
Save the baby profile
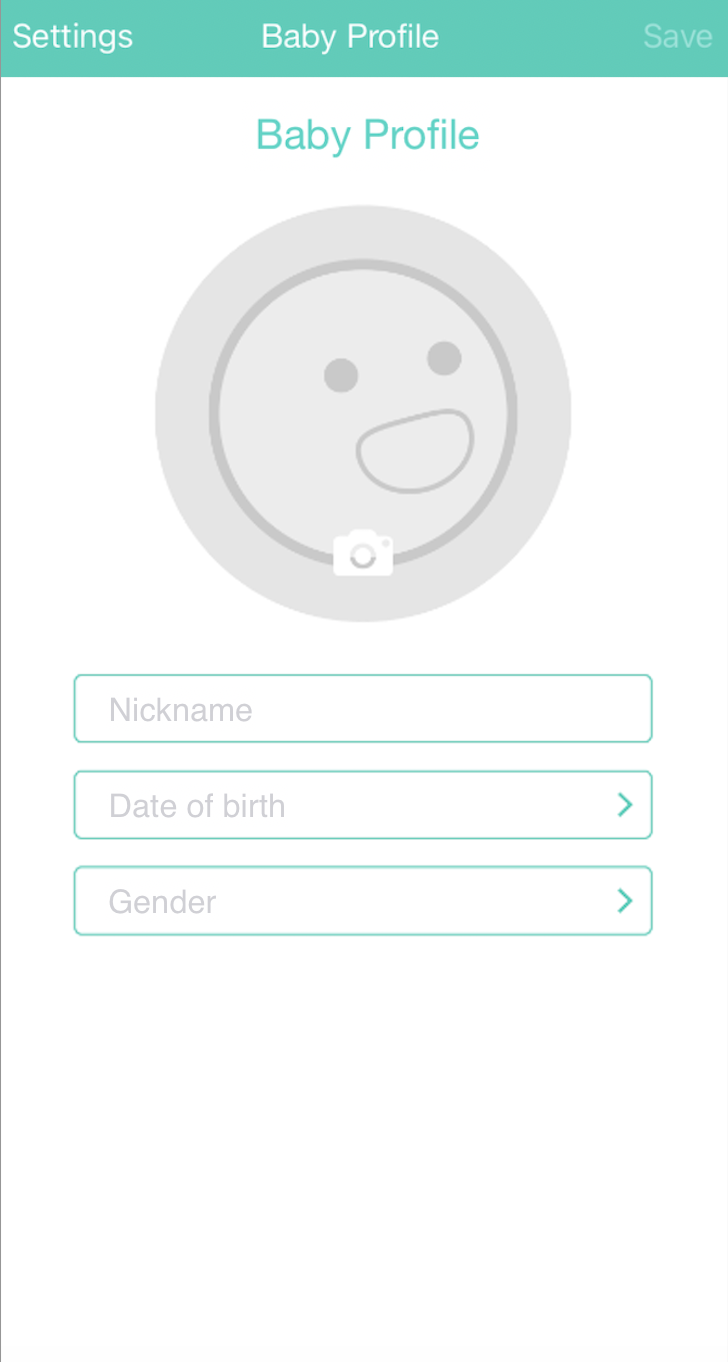[677, 37]
